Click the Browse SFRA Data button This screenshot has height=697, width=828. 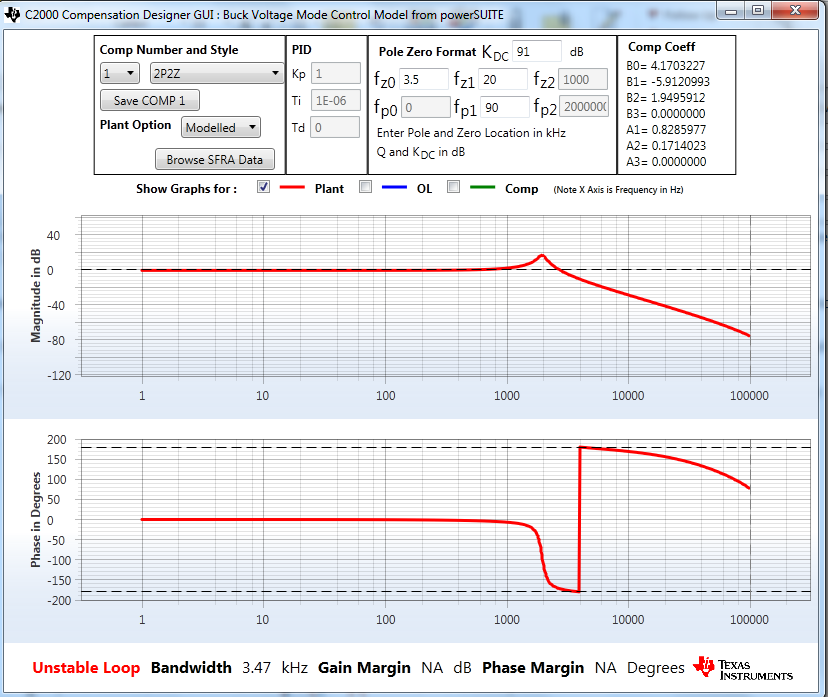point(214,159)
